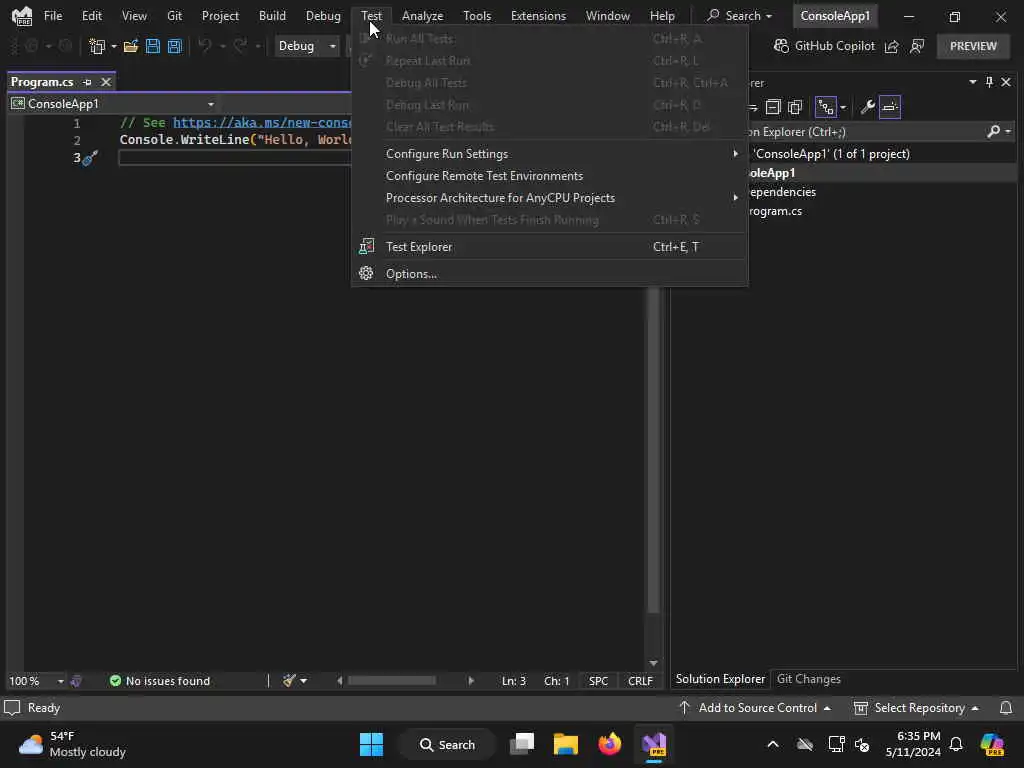Switch to the Solution Explorer tab

click(720, 679)
